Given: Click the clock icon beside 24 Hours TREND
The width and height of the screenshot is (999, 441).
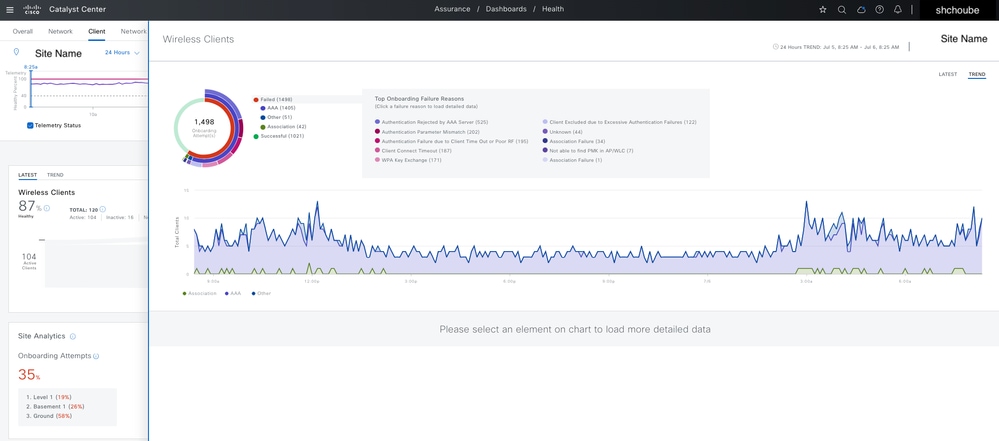Looking at the screenshot, I should pos(775,47).
